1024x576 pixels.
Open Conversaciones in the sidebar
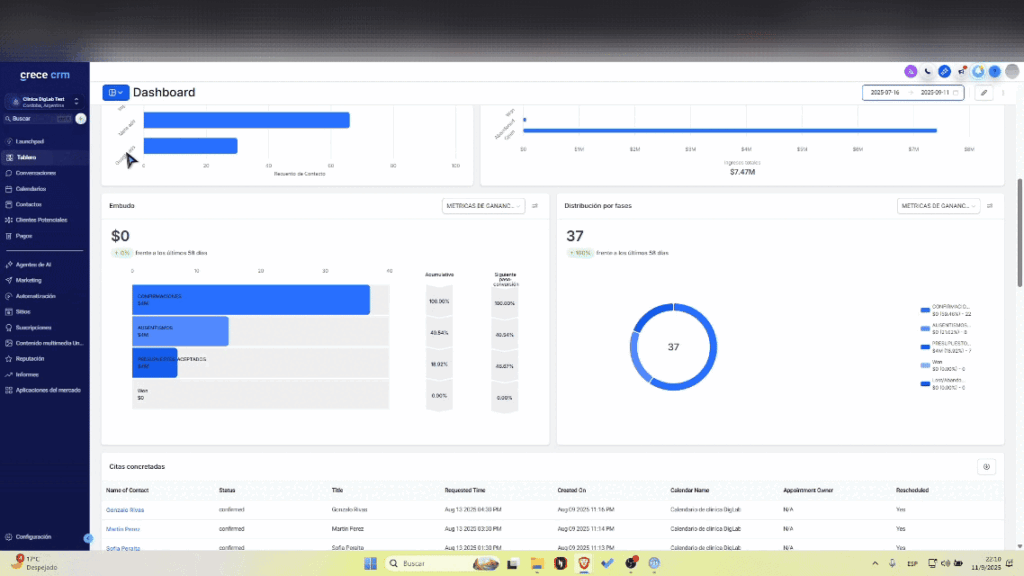coord(36,173)
